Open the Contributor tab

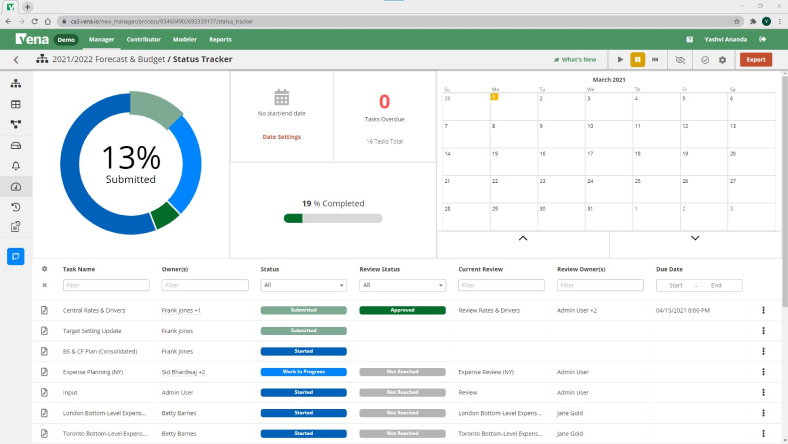coord(144,39)
